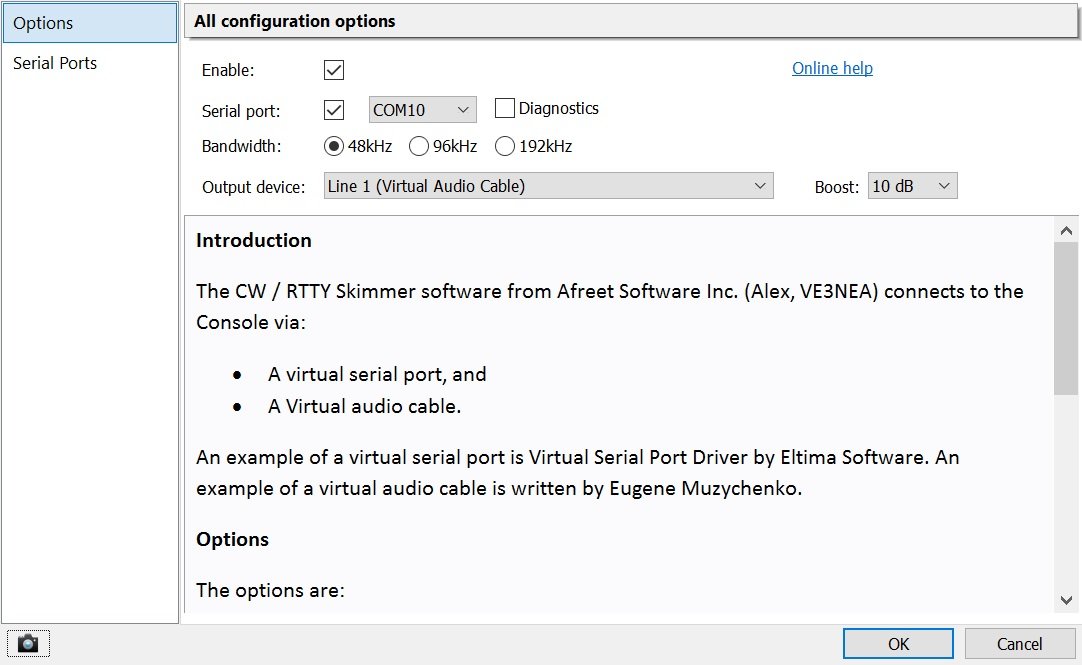Click the help text scrollbar down arrow
The image size is (1082, 665).
(x=1066, y=598)
